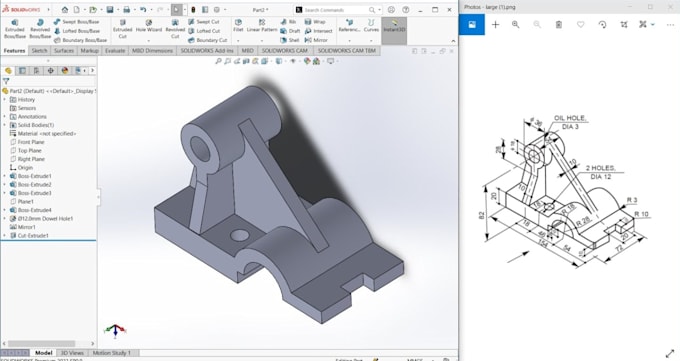
Task: Open the SolidWorks Options gear
Action: pos(216,10)
